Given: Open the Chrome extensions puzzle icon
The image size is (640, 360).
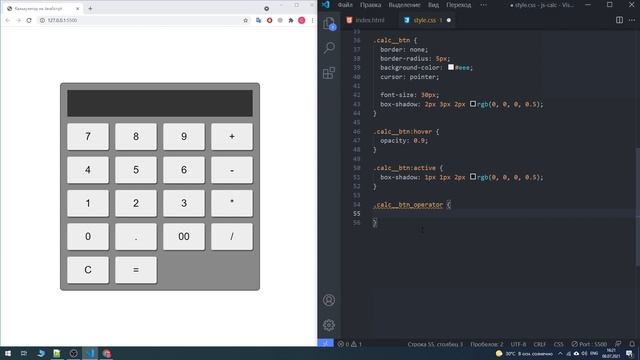Looking at the screenshot, I should [291, 20].
